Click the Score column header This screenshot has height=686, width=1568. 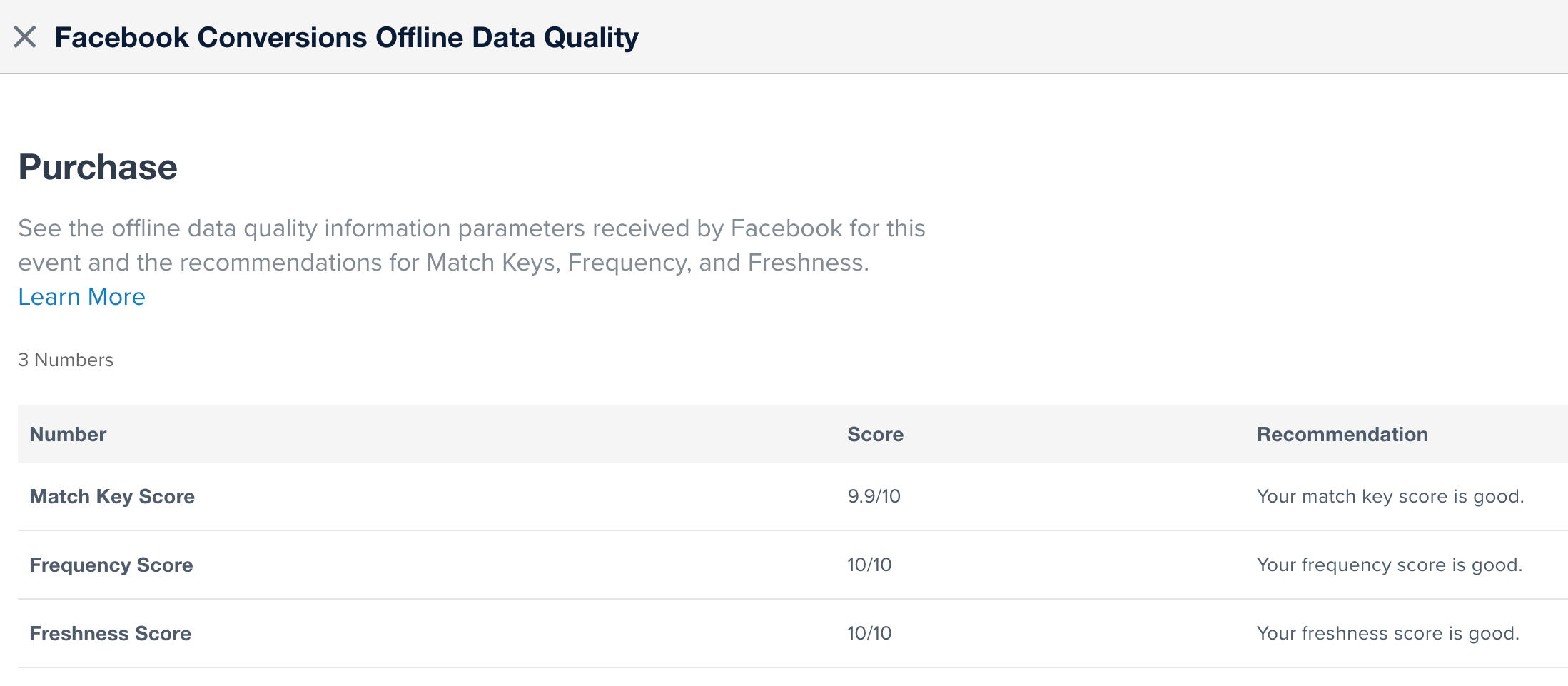875,434
